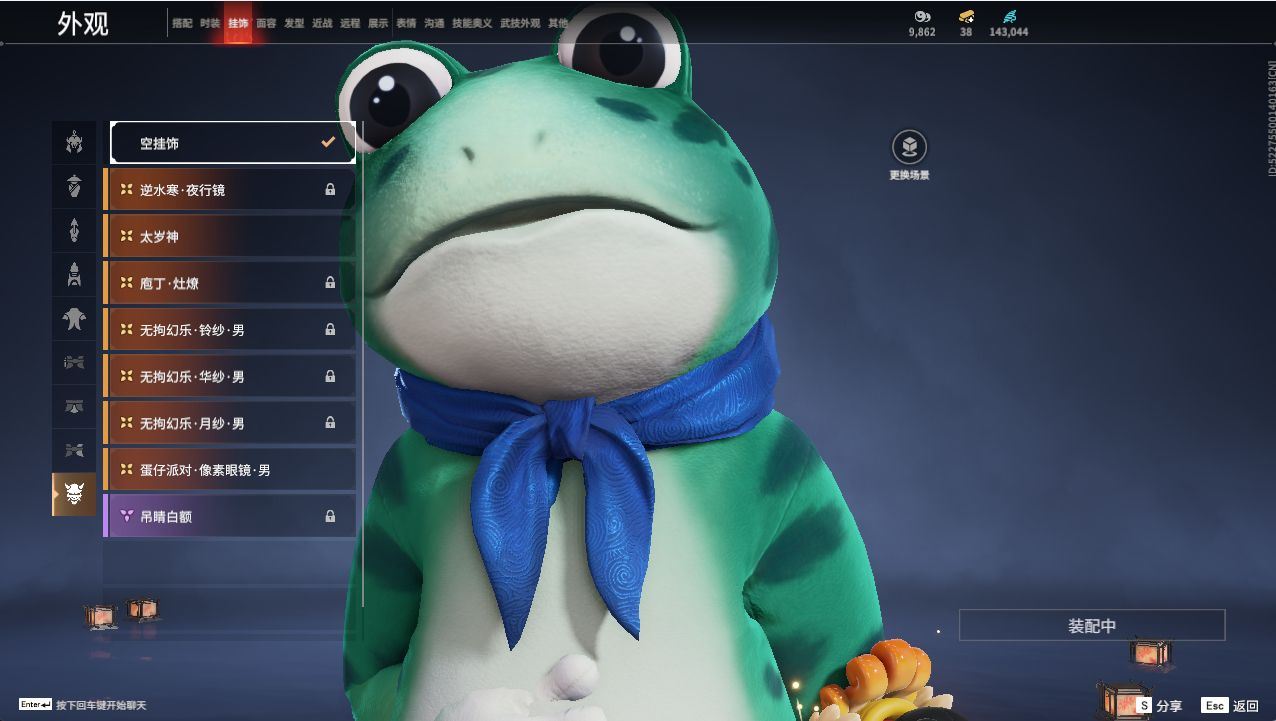
Task: Switch to the 武技外观 tab
Action: click(x=519, y=23)
